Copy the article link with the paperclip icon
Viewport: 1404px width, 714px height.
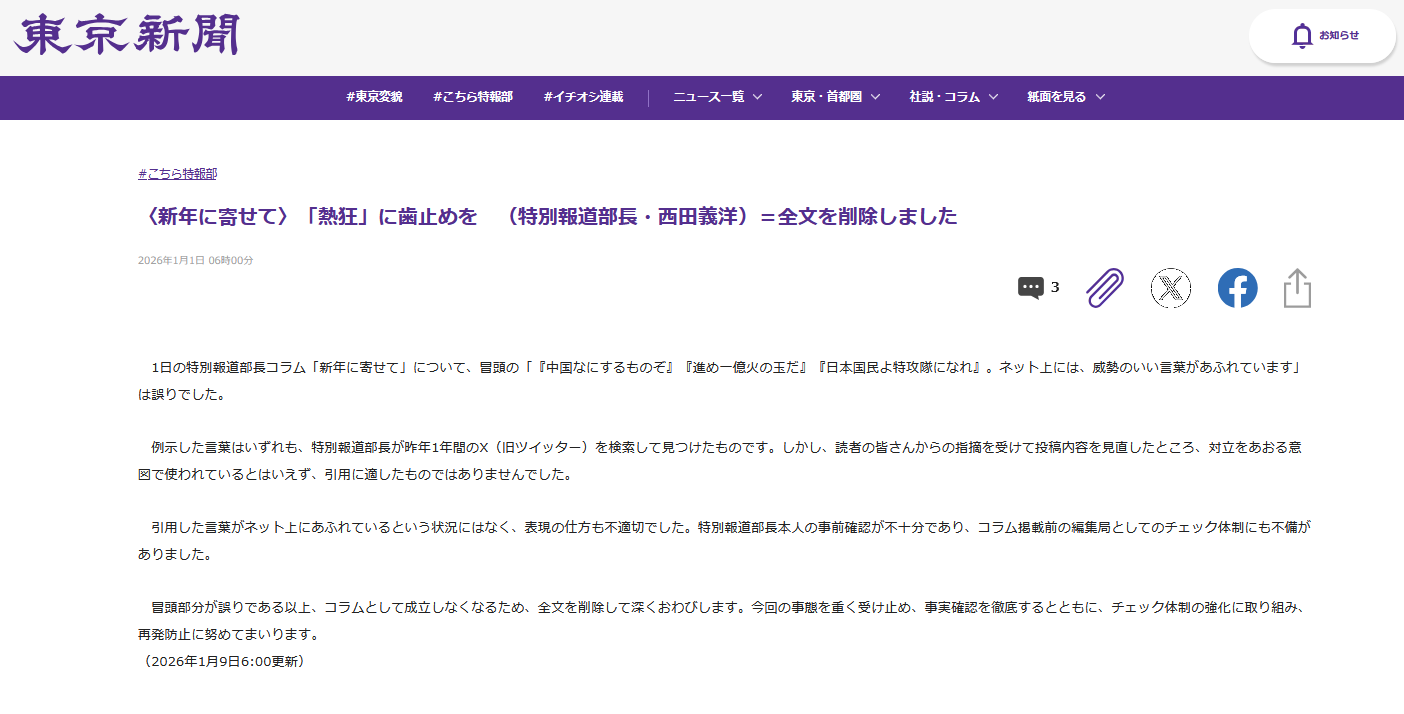pos(1105,288)
